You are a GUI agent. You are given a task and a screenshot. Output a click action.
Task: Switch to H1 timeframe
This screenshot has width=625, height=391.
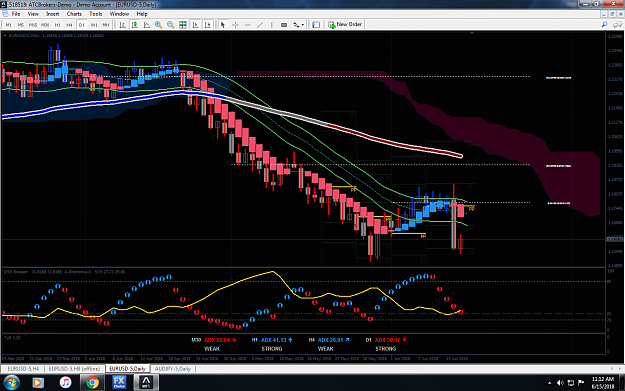coord(57,25)
